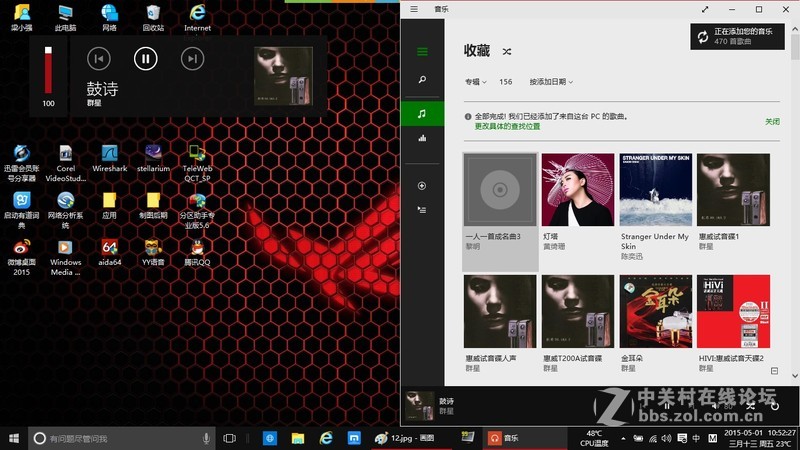Set level on the red volume slider

coord(48,70)
